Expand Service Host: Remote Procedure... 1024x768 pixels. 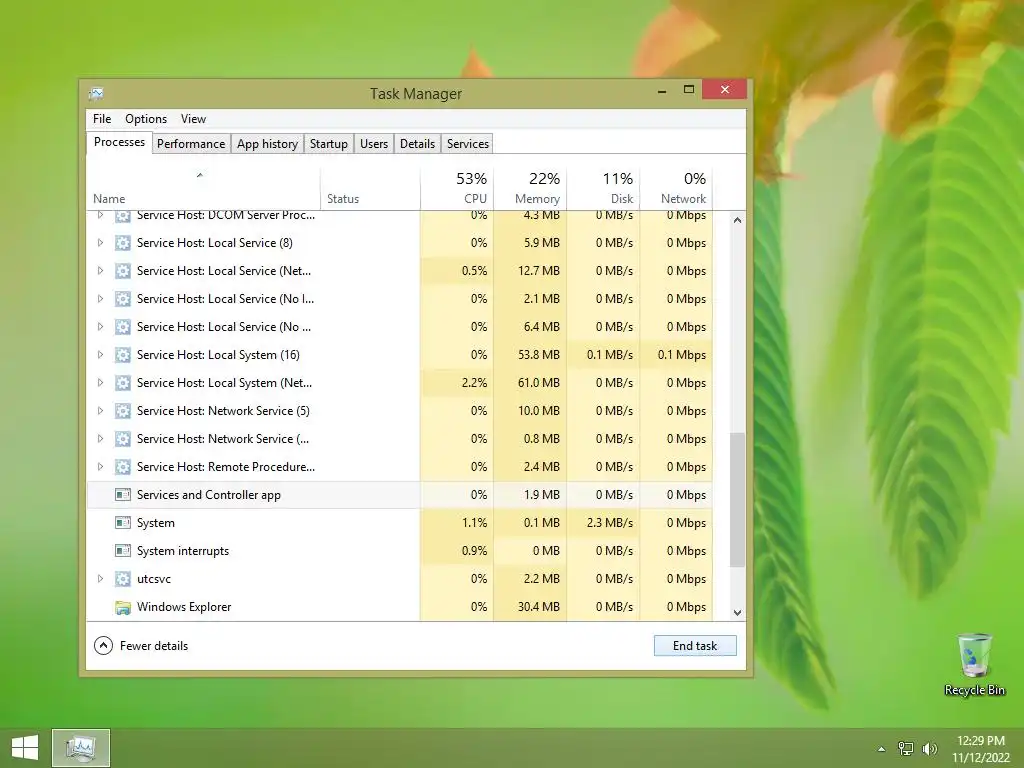point(100,467)
